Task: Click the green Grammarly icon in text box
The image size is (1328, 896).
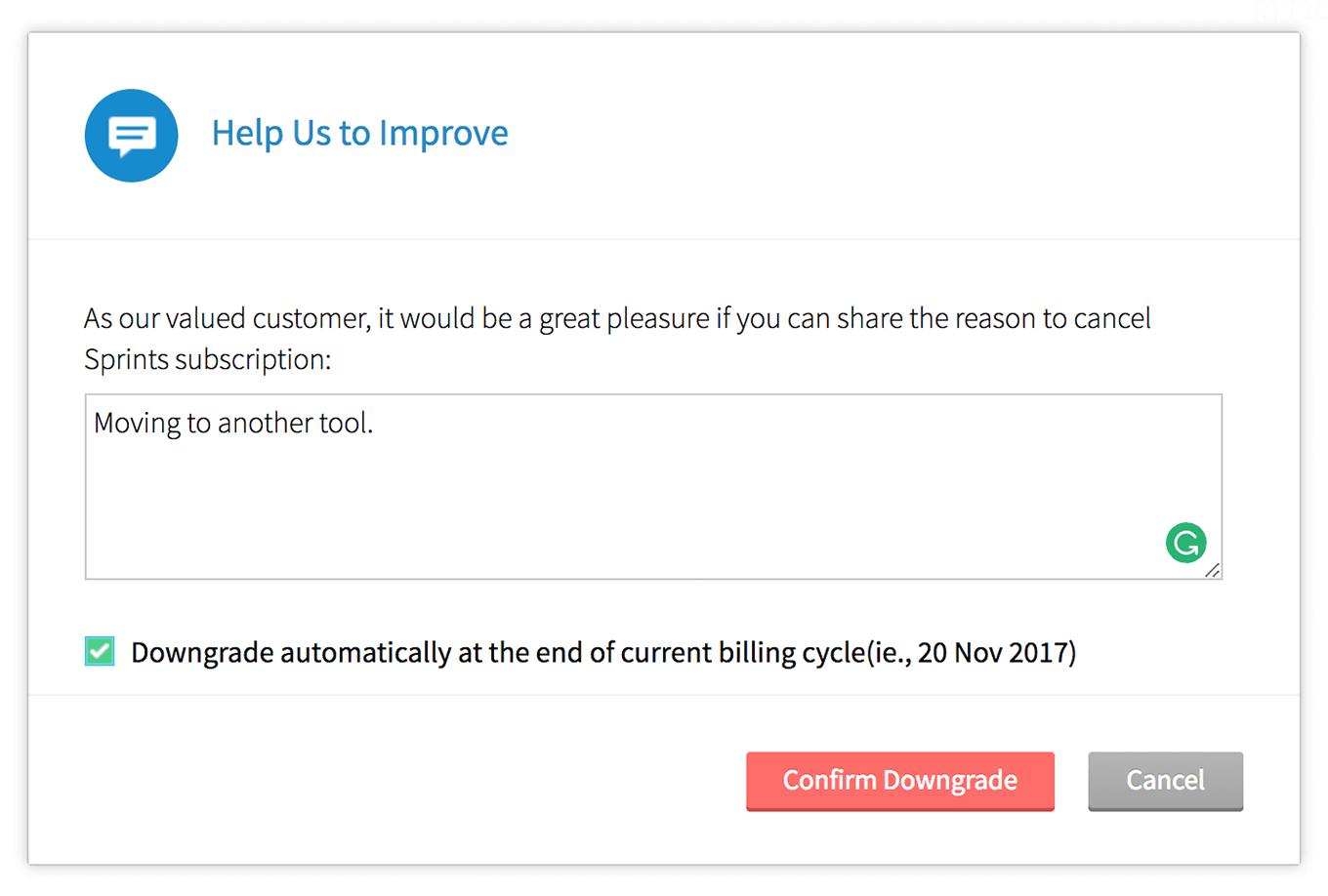Action: coord(1185,543)
